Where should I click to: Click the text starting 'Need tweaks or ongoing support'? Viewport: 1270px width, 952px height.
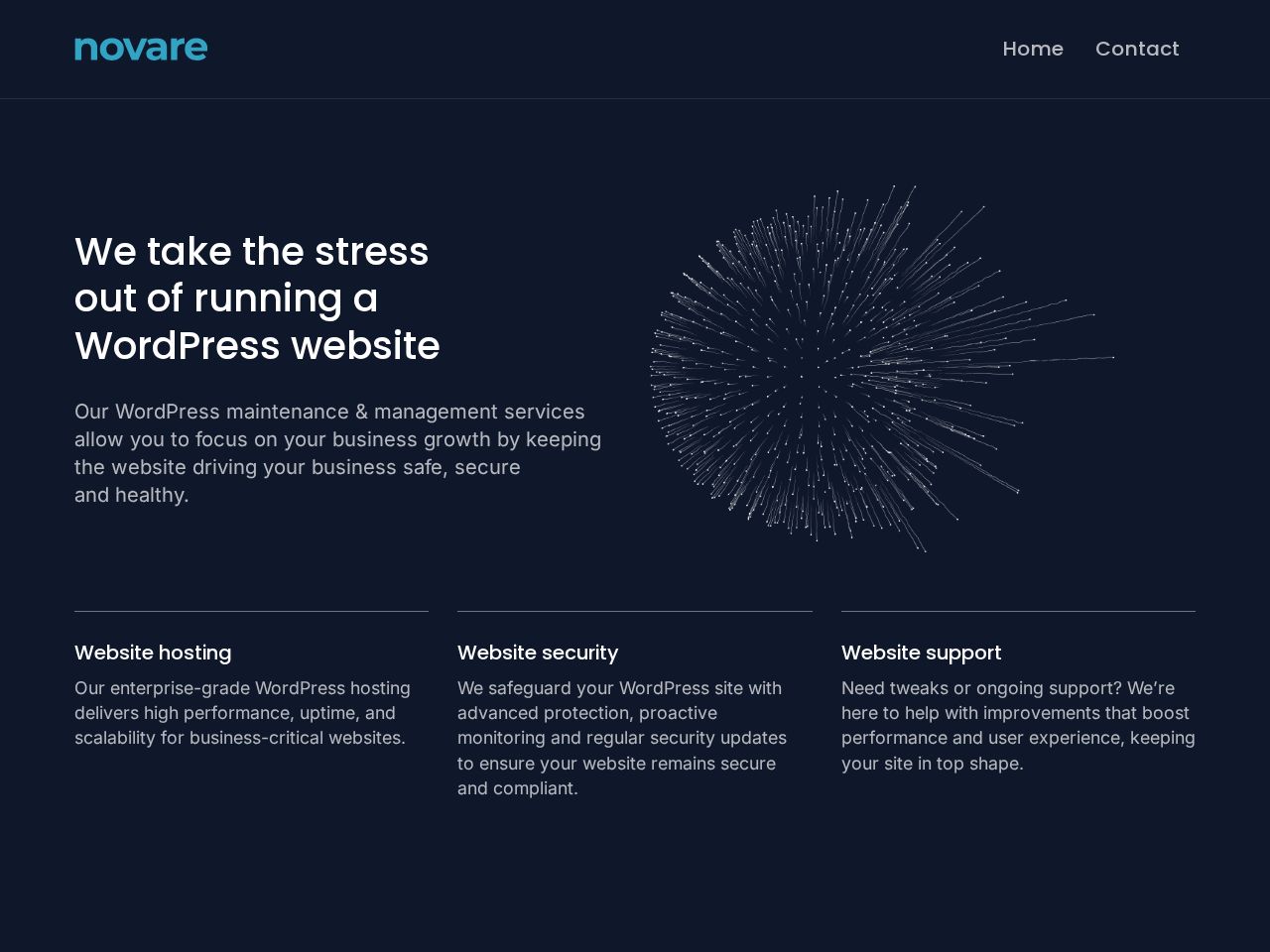1018,726
